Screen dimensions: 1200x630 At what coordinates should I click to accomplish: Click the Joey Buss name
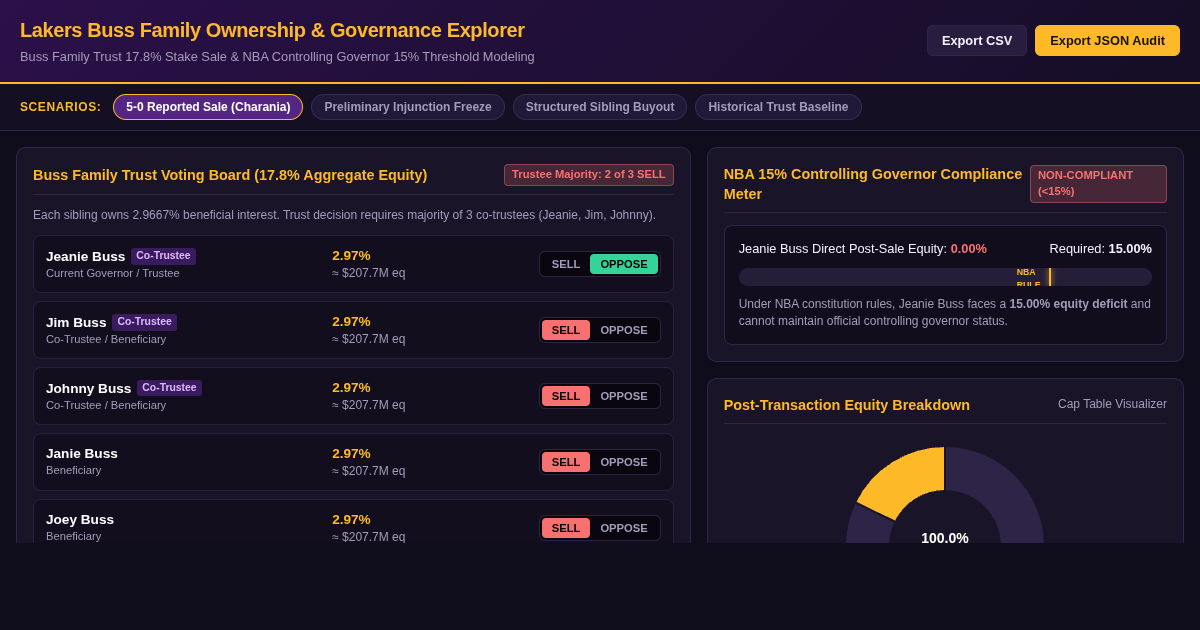[80, 520]
